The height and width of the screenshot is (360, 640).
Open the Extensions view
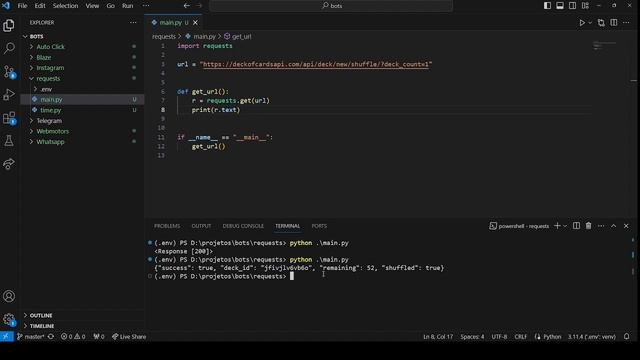point(9,118)
